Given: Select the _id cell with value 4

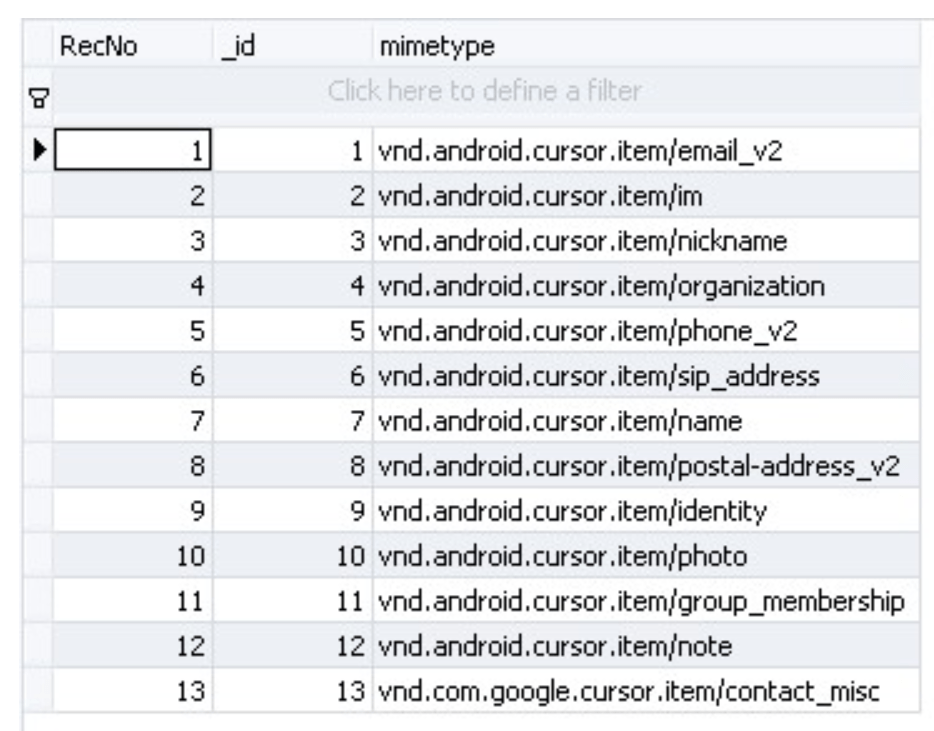Looking at the screenshot, I should click(x=293, y=285).
